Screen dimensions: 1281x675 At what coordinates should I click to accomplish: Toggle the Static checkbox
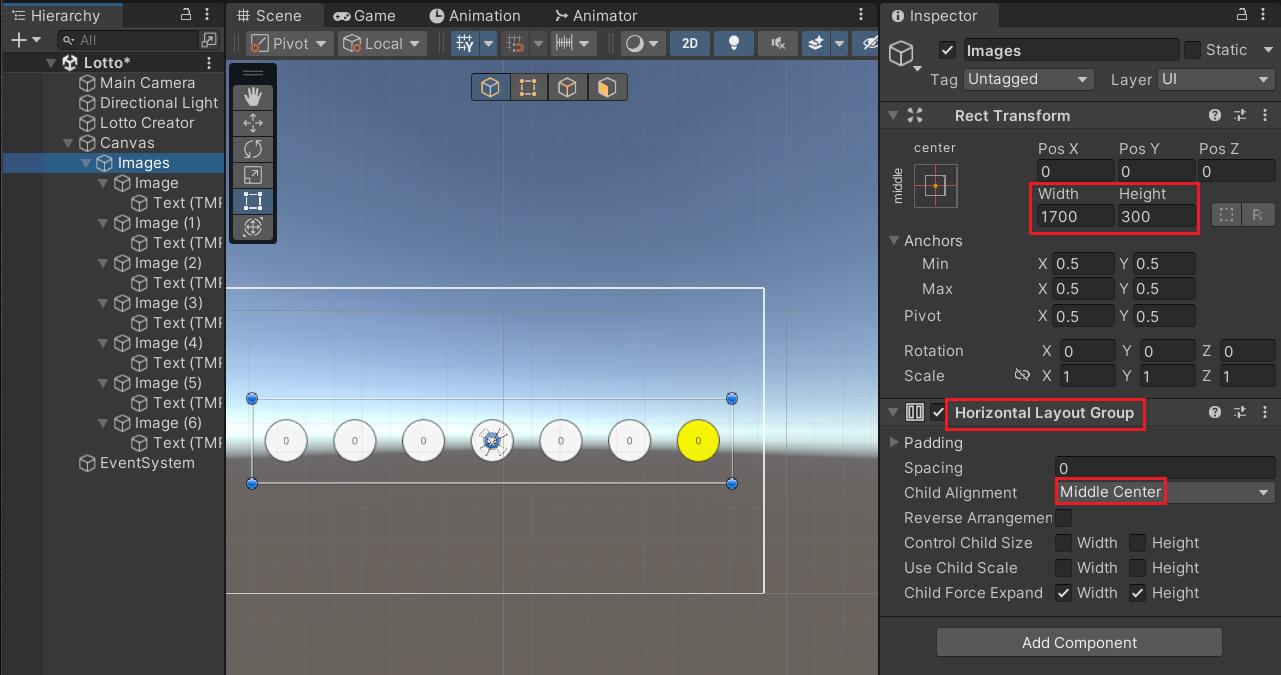[1192, 50]
